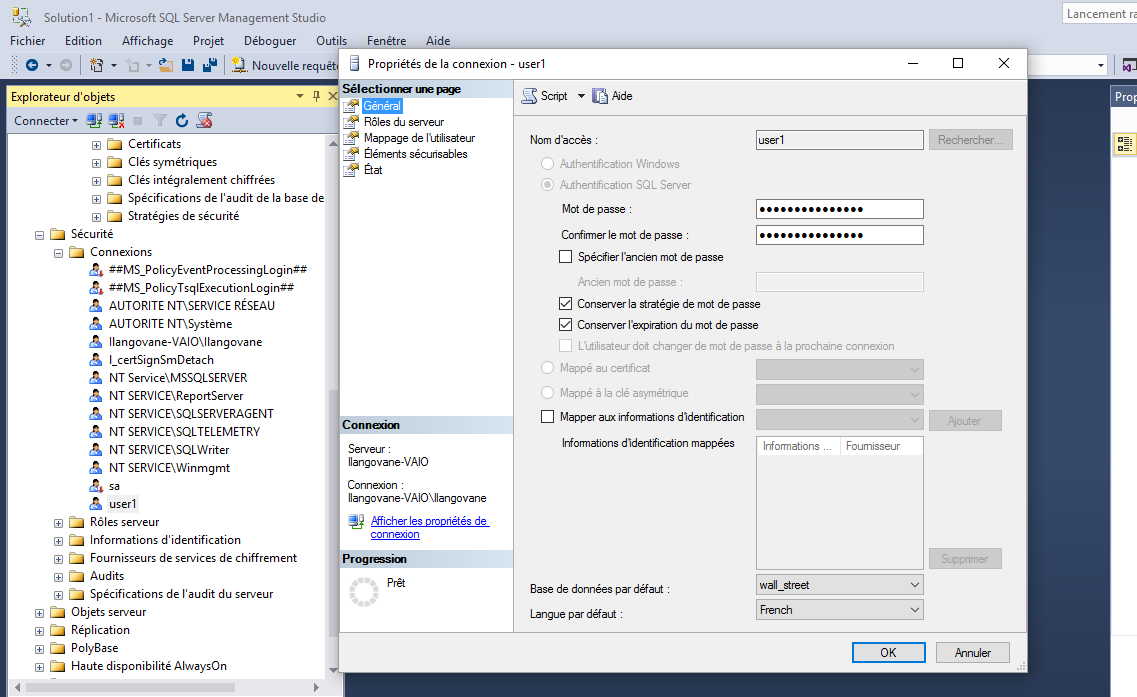This screenshot has height=697, width=1137.
Task: Expand the Rôles serveur tree node
Action: (58, 521)
